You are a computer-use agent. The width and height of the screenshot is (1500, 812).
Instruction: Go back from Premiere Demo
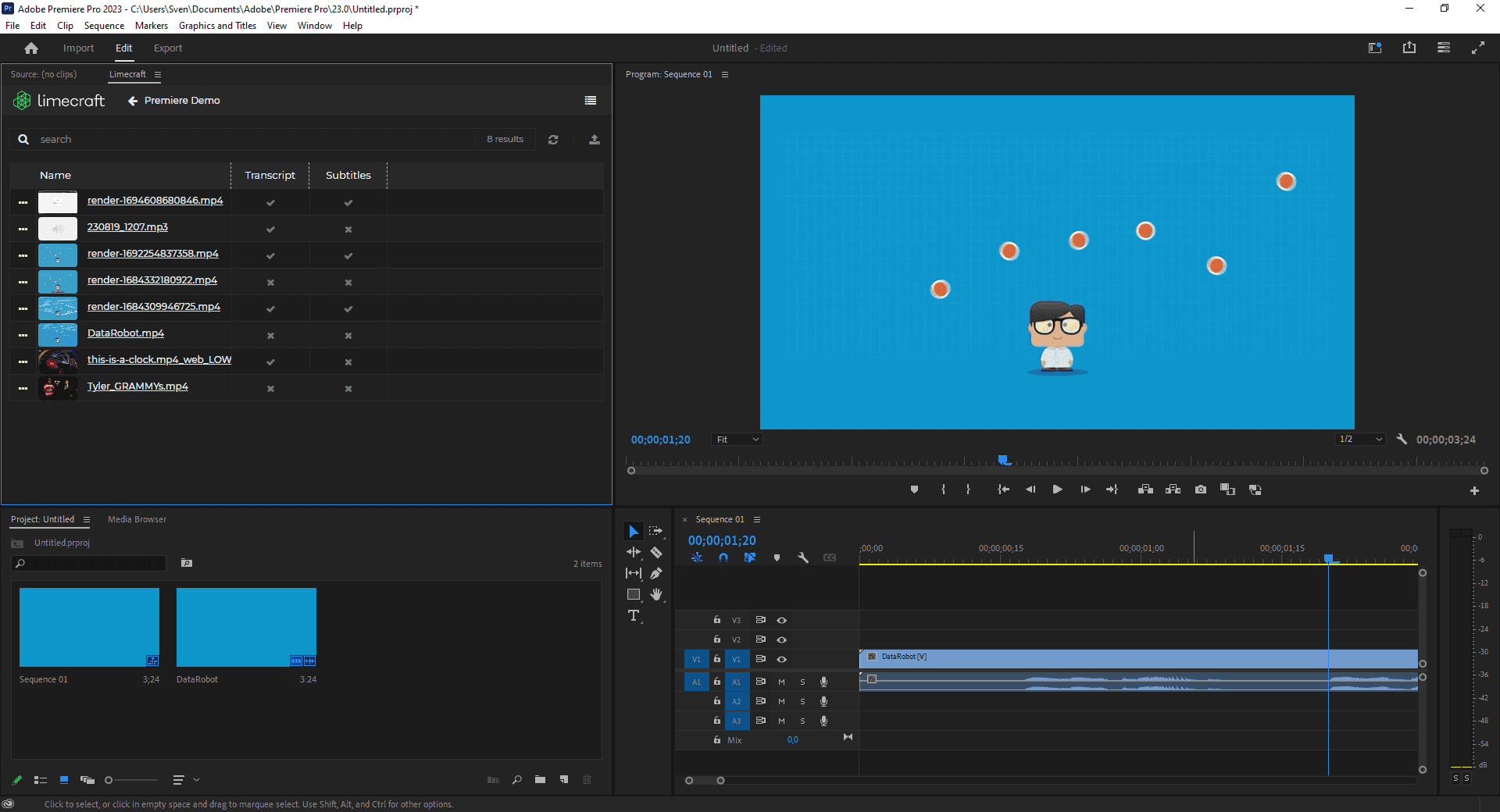coord(133,101)
